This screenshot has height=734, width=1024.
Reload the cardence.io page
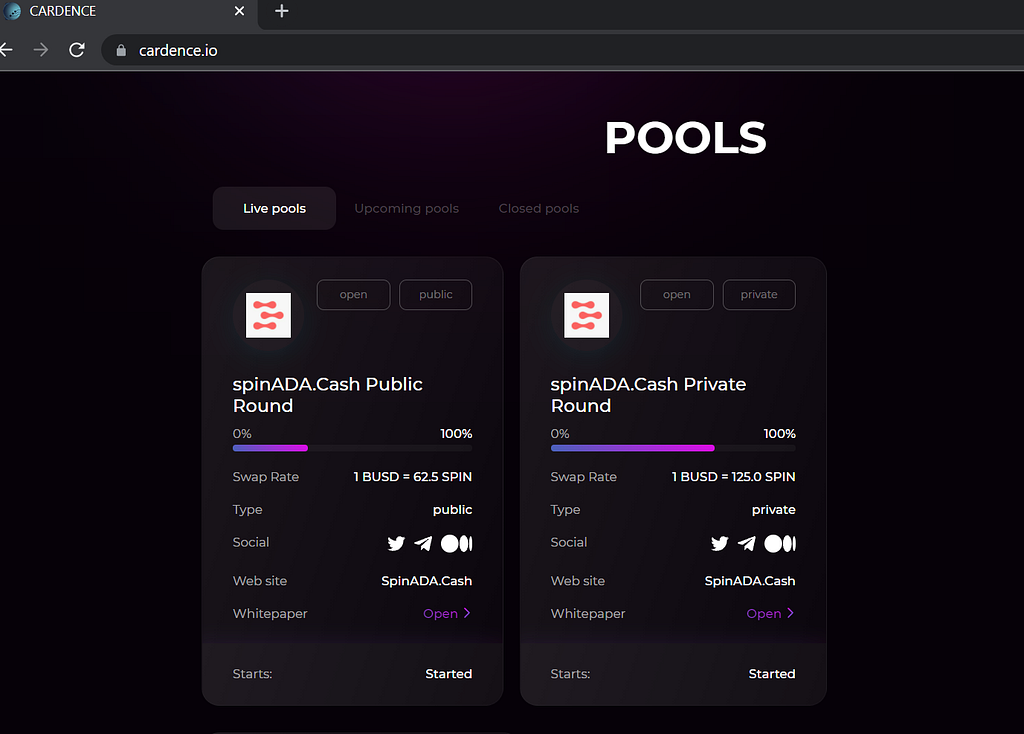(x=77, y=50)
